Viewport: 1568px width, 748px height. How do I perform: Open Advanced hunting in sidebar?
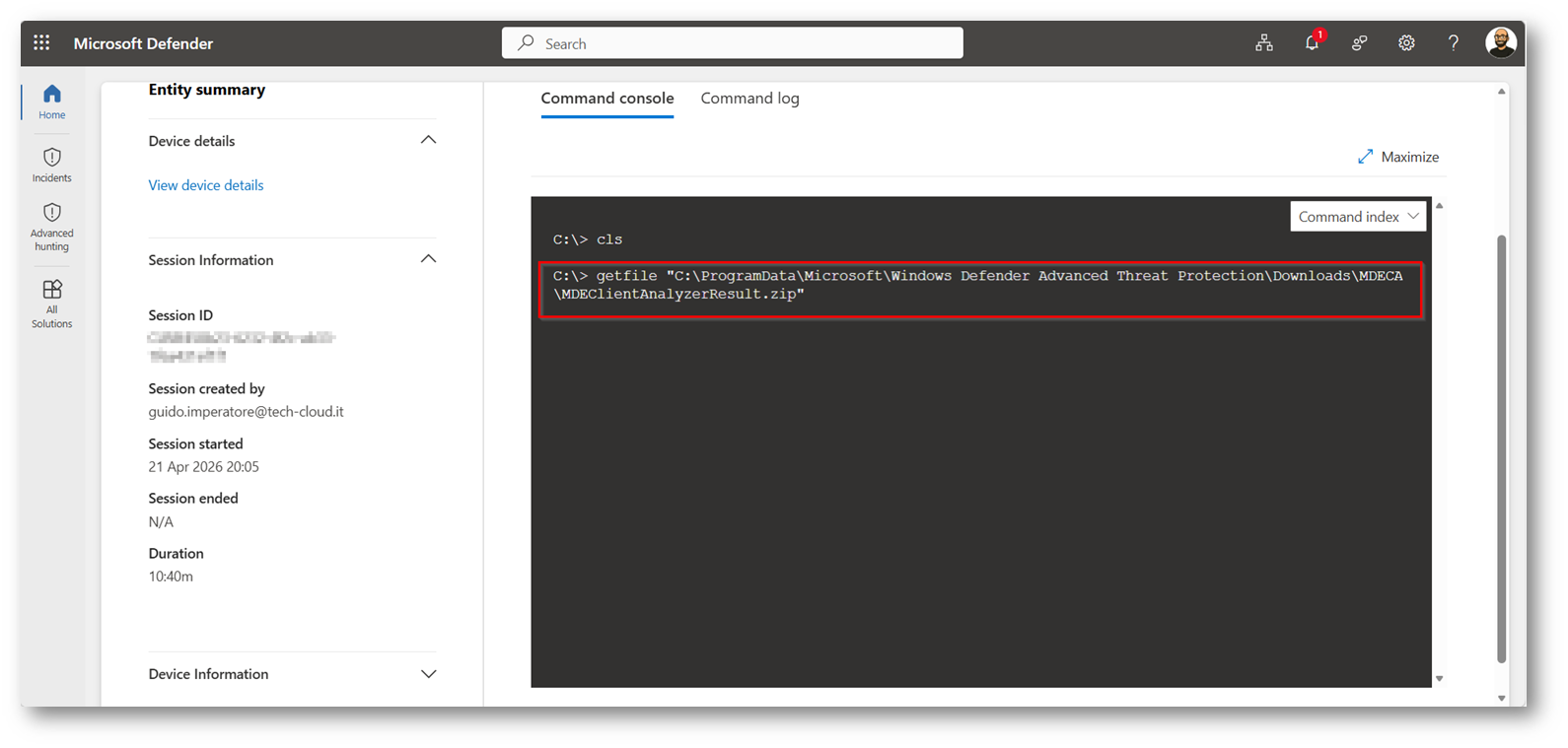coord(52,227)
